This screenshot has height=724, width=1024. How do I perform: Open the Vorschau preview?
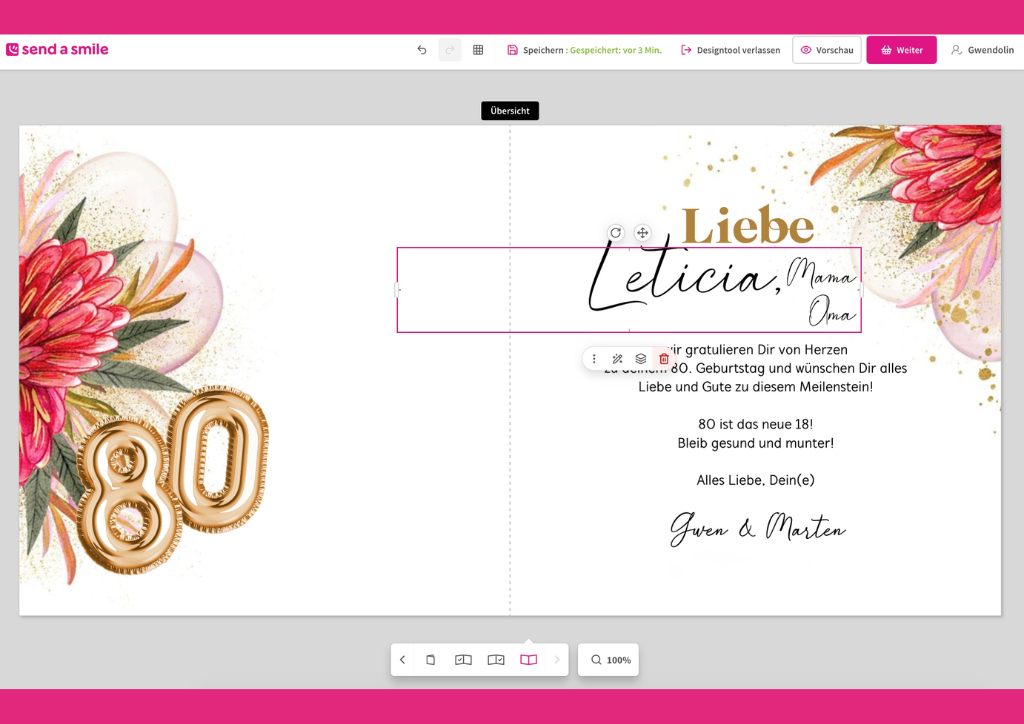coord(827,50)
